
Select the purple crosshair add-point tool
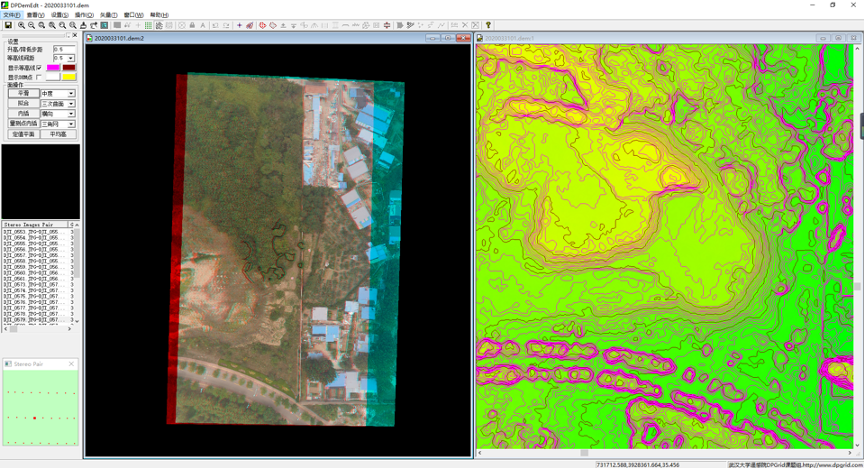pyautogui.click(x=239, y=25)
